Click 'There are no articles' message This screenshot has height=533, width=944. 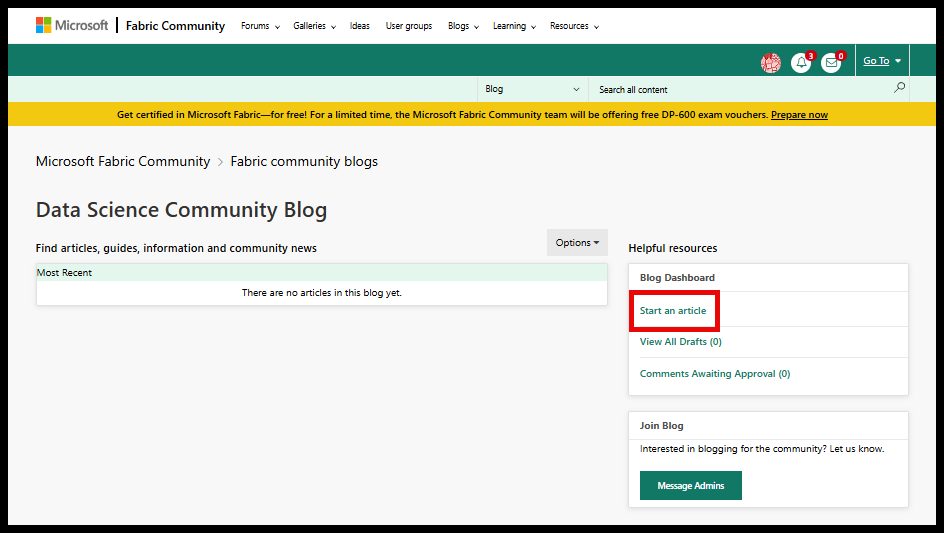pos(321,293)
